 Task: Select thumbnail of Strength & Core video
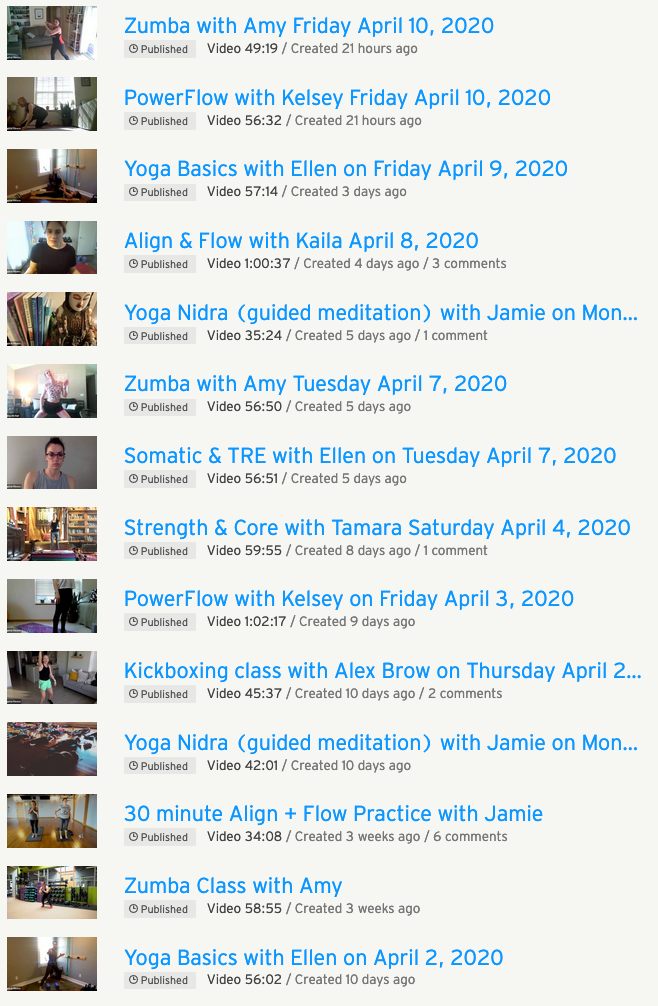52,534
